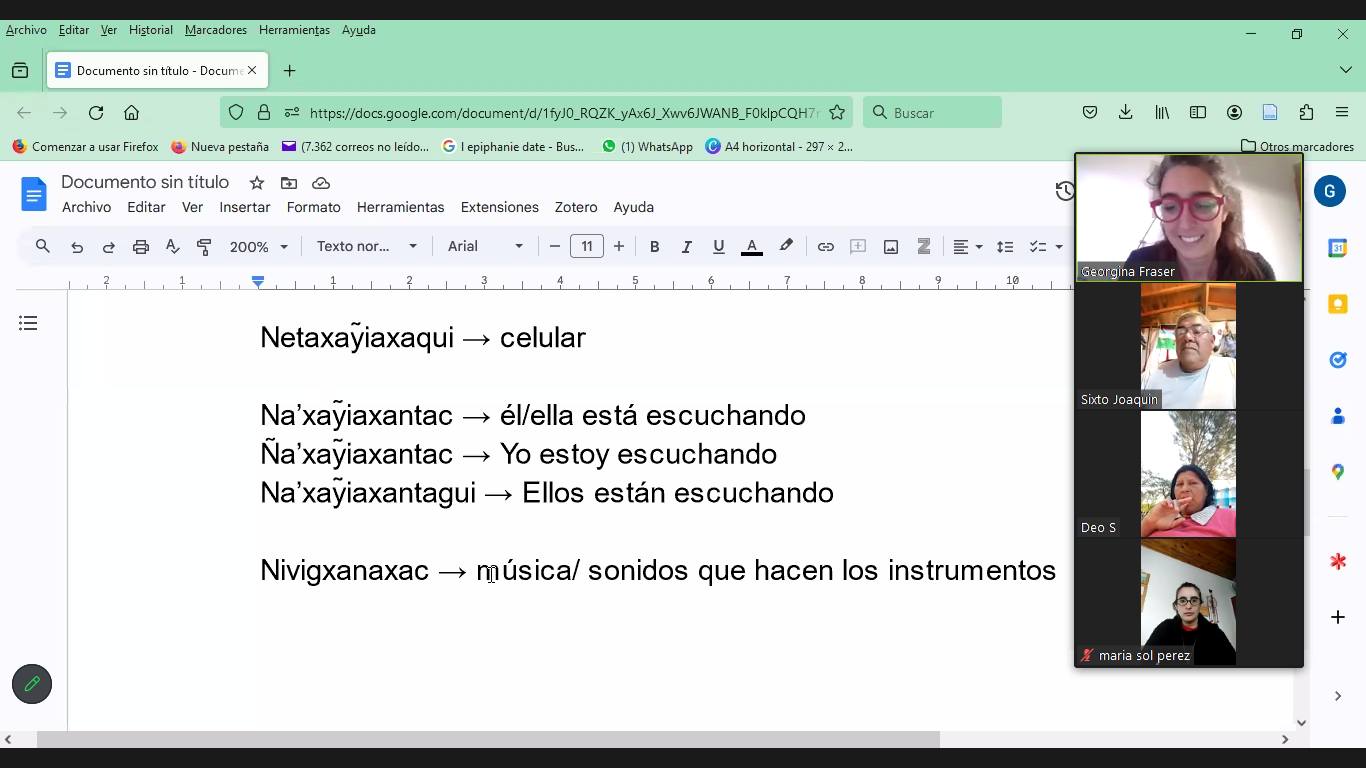Insert link using the chain icon
The image size is (1366, 768).
click(825, 247)
